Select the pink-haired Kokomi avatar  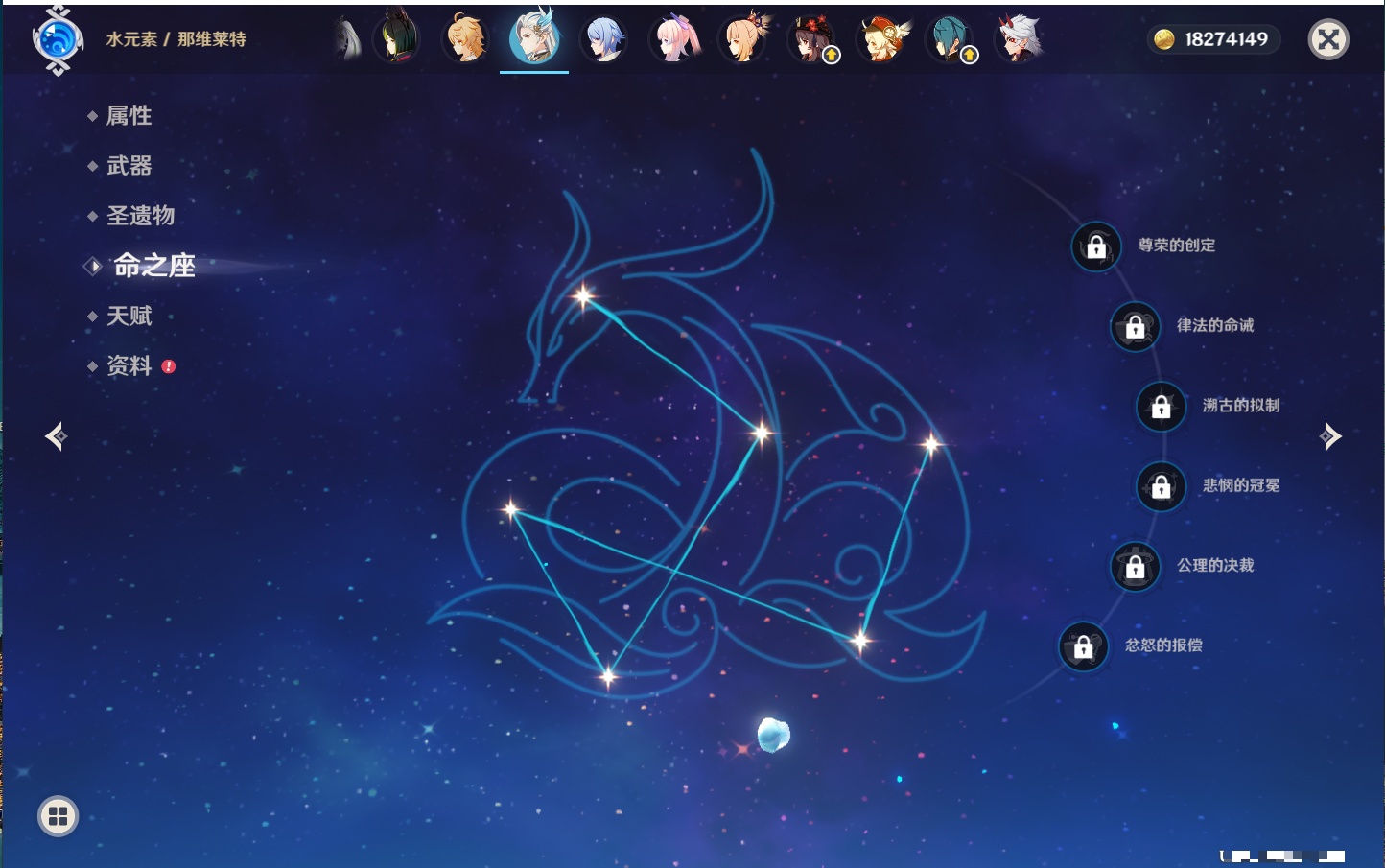coord(673,39)
